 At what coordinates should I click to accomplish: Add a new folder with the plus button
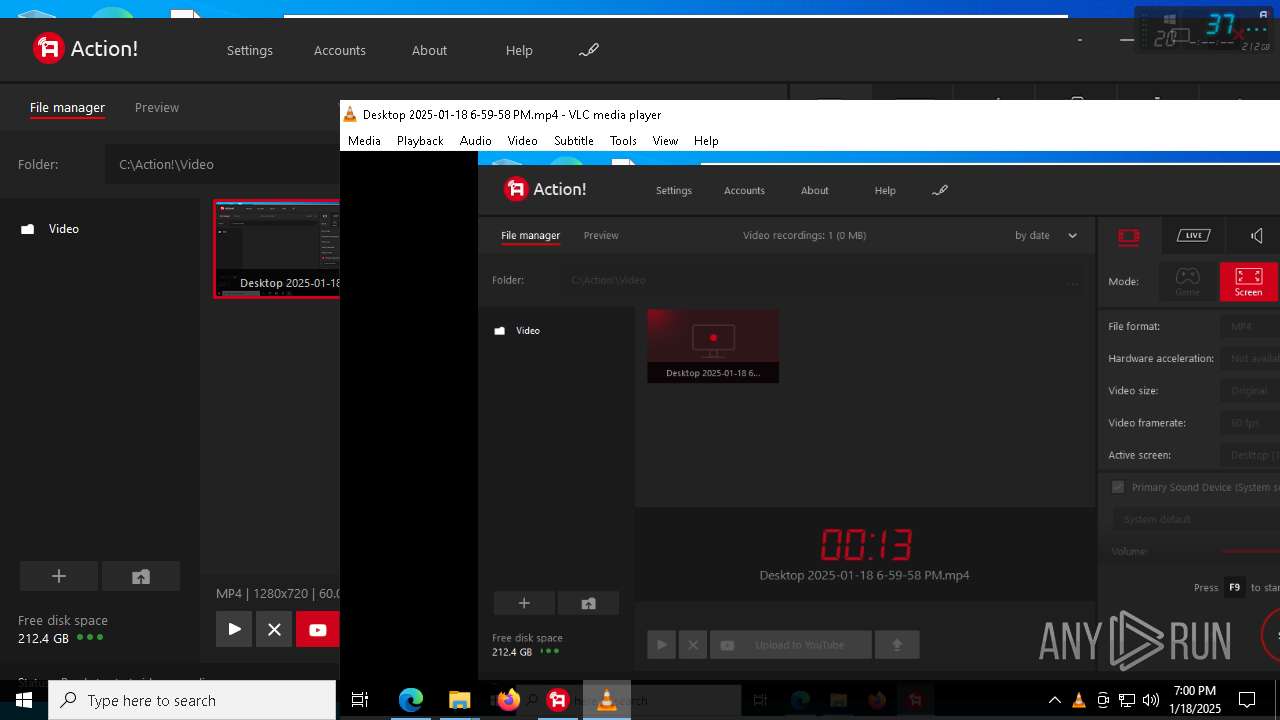pyautogui.click(x=59, y=576)
